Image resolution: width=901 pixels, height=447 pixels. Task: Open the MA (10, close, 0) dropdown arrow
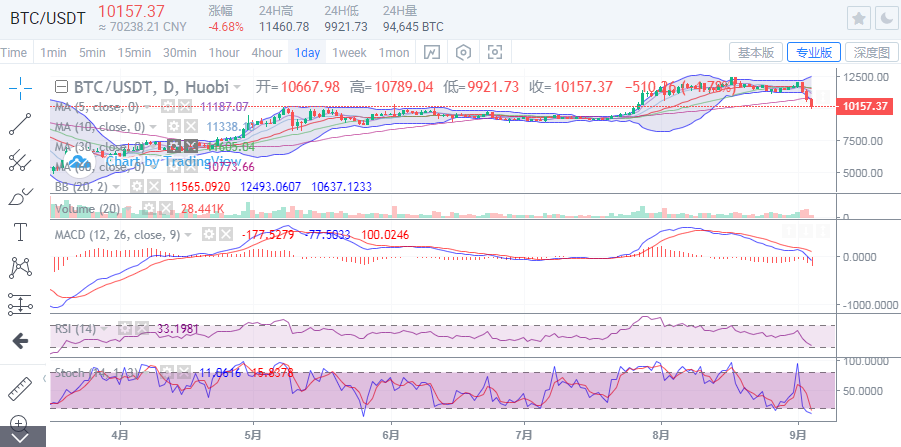155,126
